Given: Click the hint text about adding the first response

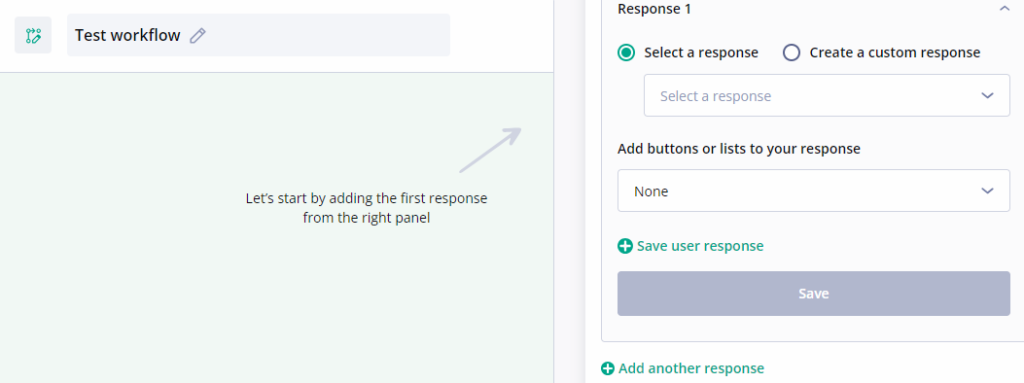Looking at the screenshot, I should [366, 208].
